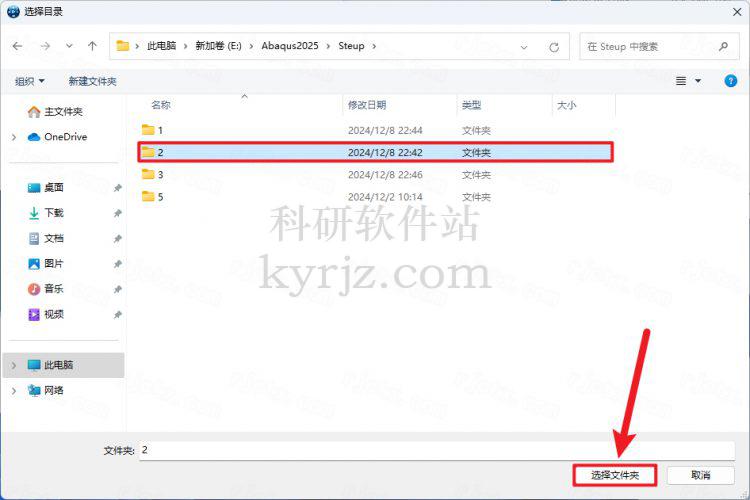Click the search magnifier icon

tap(723, 46)
